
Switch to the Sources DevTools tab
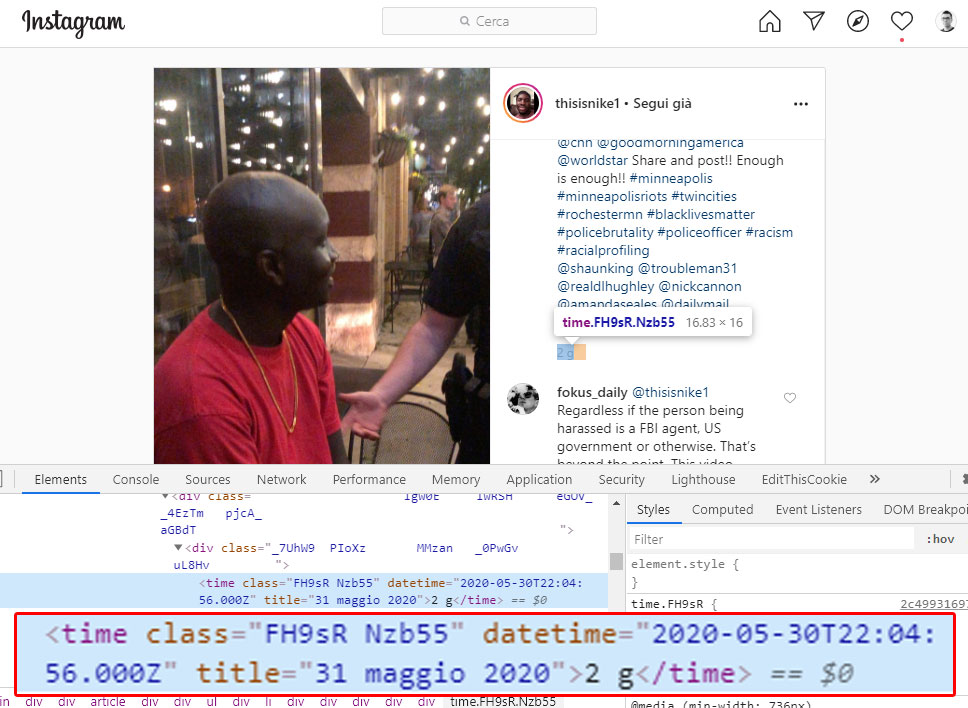point(207,480)
